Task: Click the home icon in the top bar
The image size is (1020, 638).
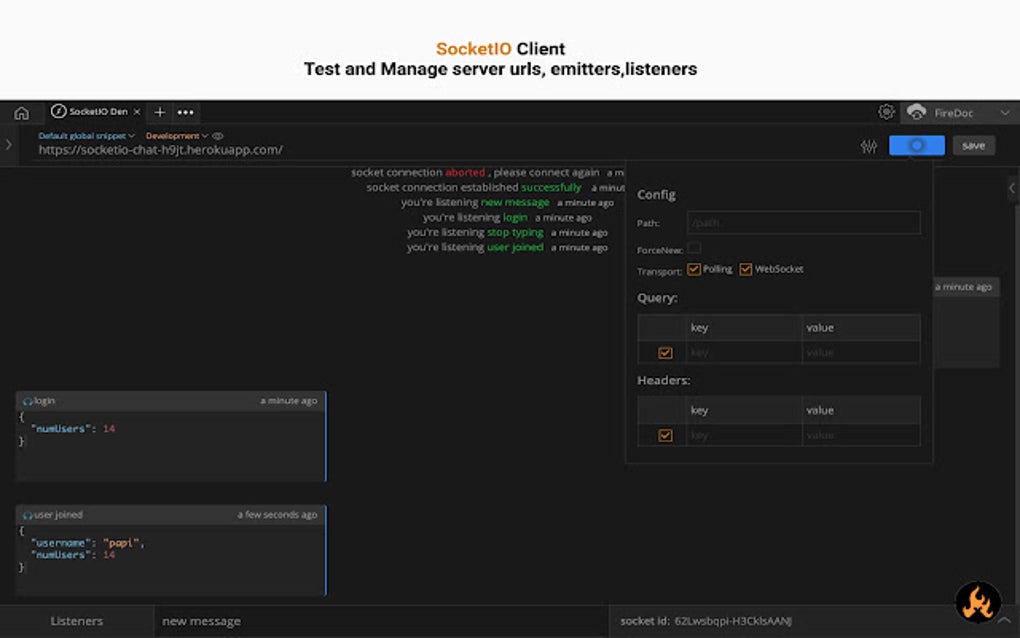Action: pyautogui.click(x=22, y=112)
